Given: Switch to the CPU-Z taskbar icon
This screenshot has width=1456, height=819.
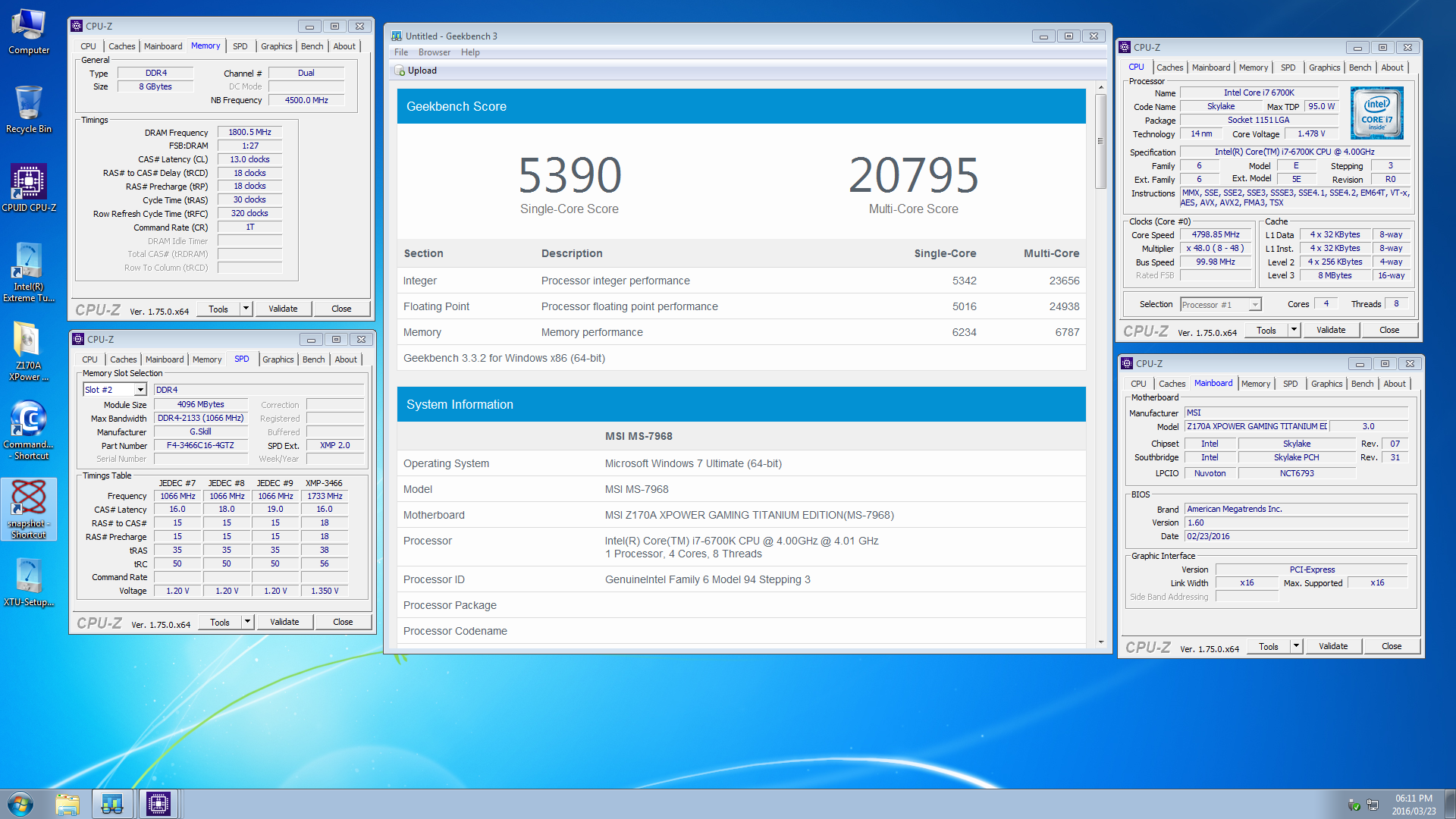Looking at the screenshot, I should tap(158, 804).
